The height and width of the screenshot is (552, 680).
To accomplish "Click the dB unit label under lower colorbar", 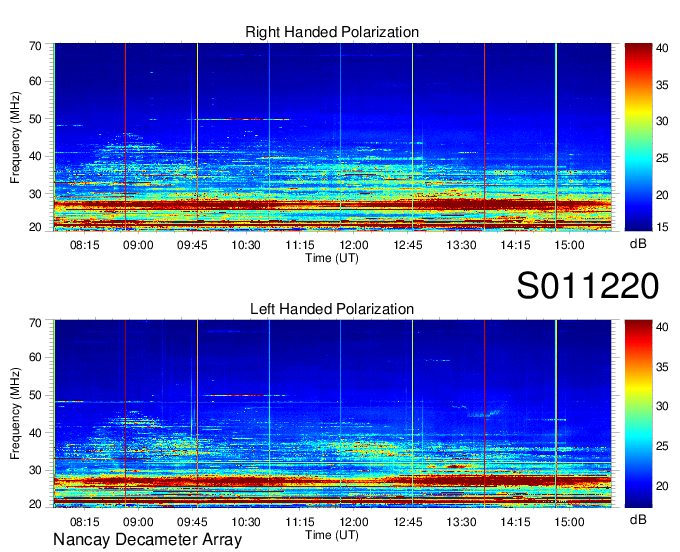I will point(638,519).
